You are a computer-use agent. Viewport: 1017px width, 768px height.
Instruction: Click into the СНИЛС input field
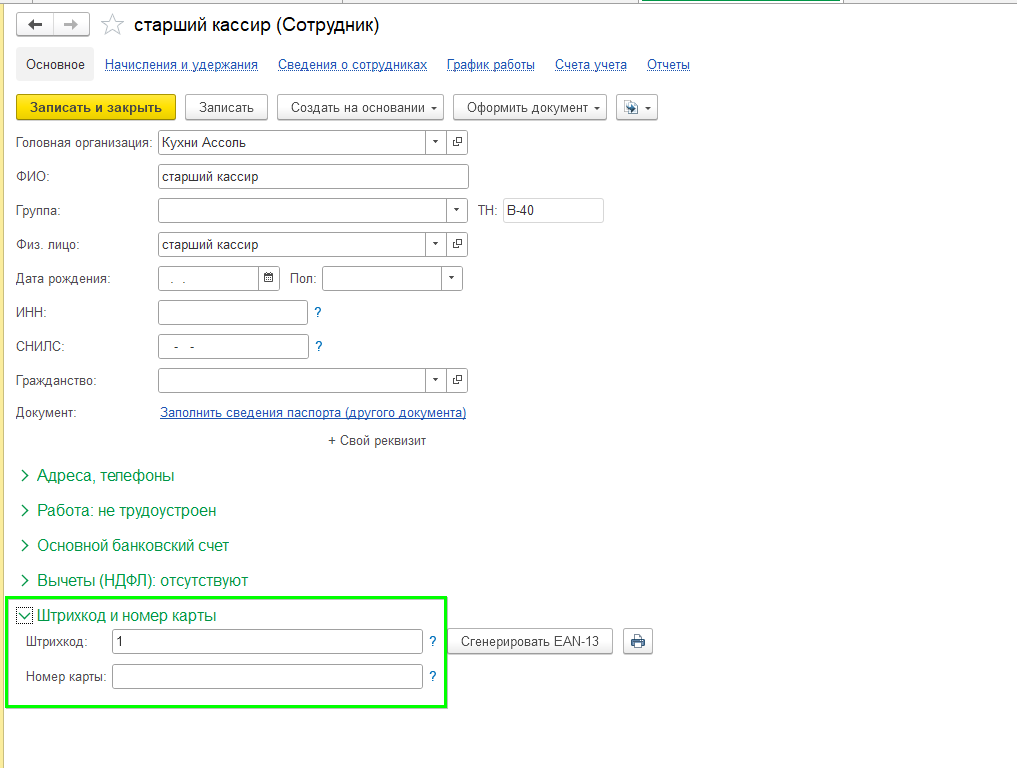point(233,347)
